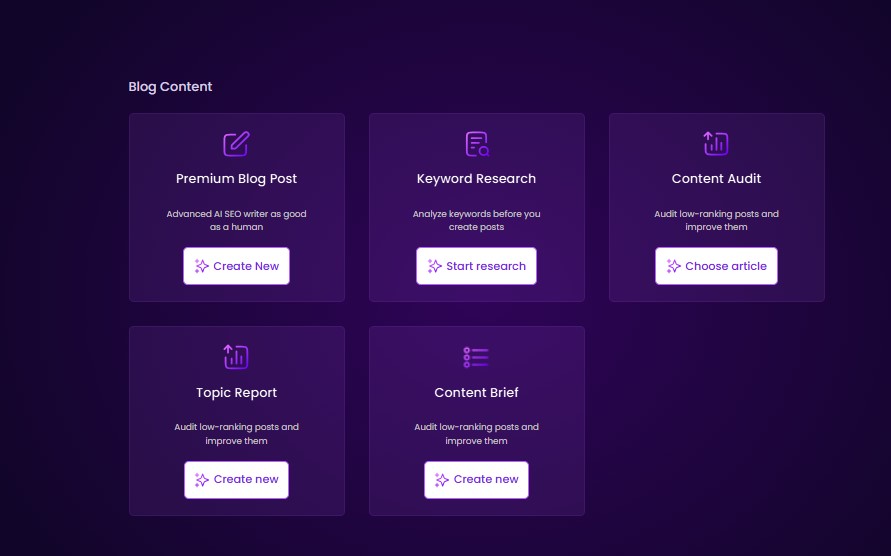
Task: Click the sparkle icon inside Start research button
Action: point(435,266)
